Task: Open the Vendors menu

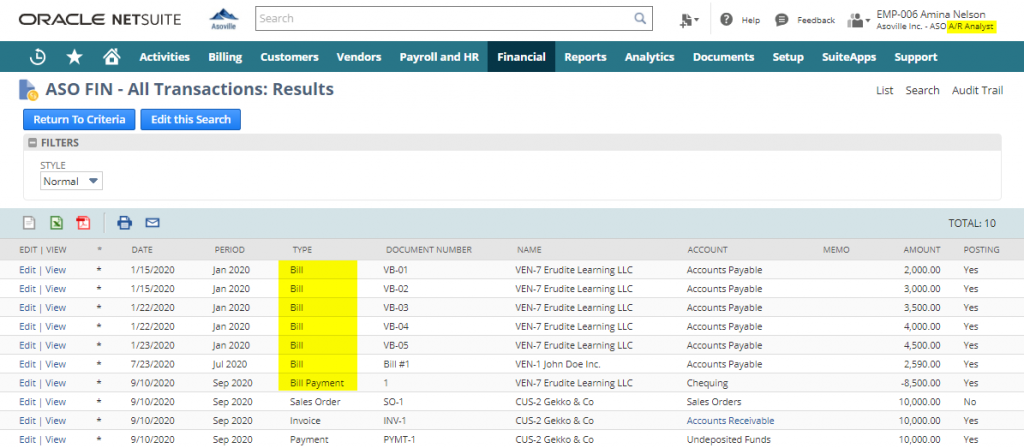Action: (359, 57)
